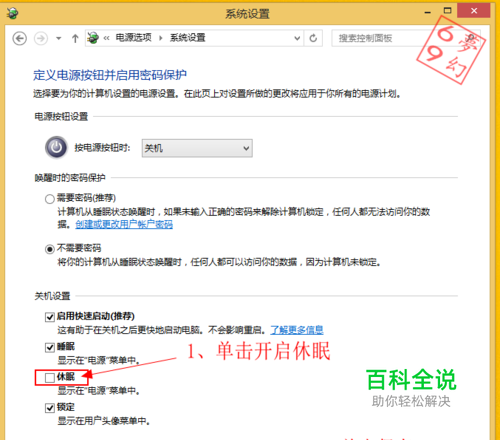This screenshot has width=500, height=440.
Task: Click the window title bar icon
Action: click(x=13, y=13)
